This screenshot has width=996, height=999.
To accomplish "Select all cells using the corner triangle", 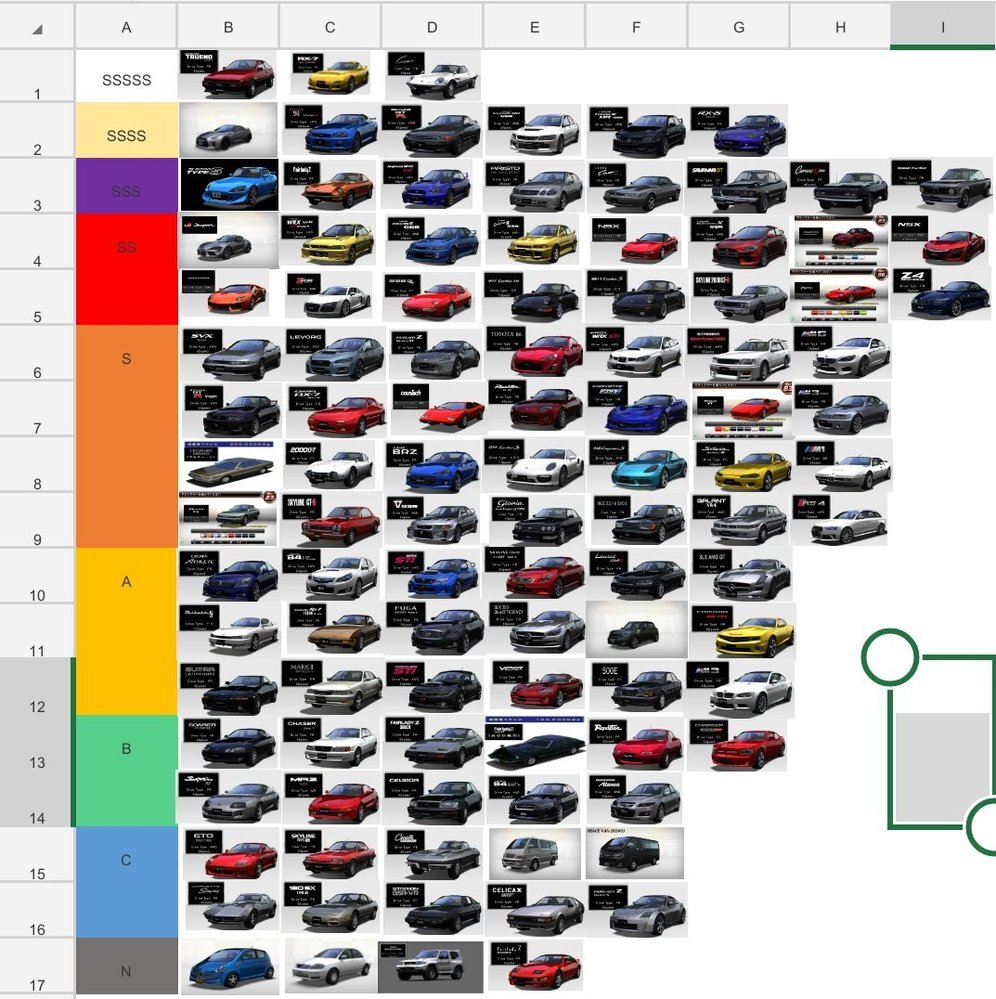I will point(37,28).
